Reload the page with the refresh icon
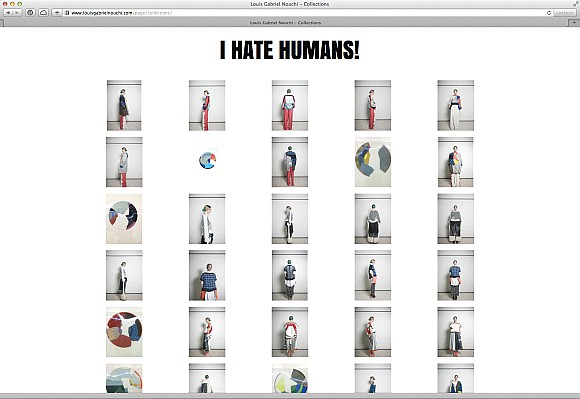 tap(549, 13)
